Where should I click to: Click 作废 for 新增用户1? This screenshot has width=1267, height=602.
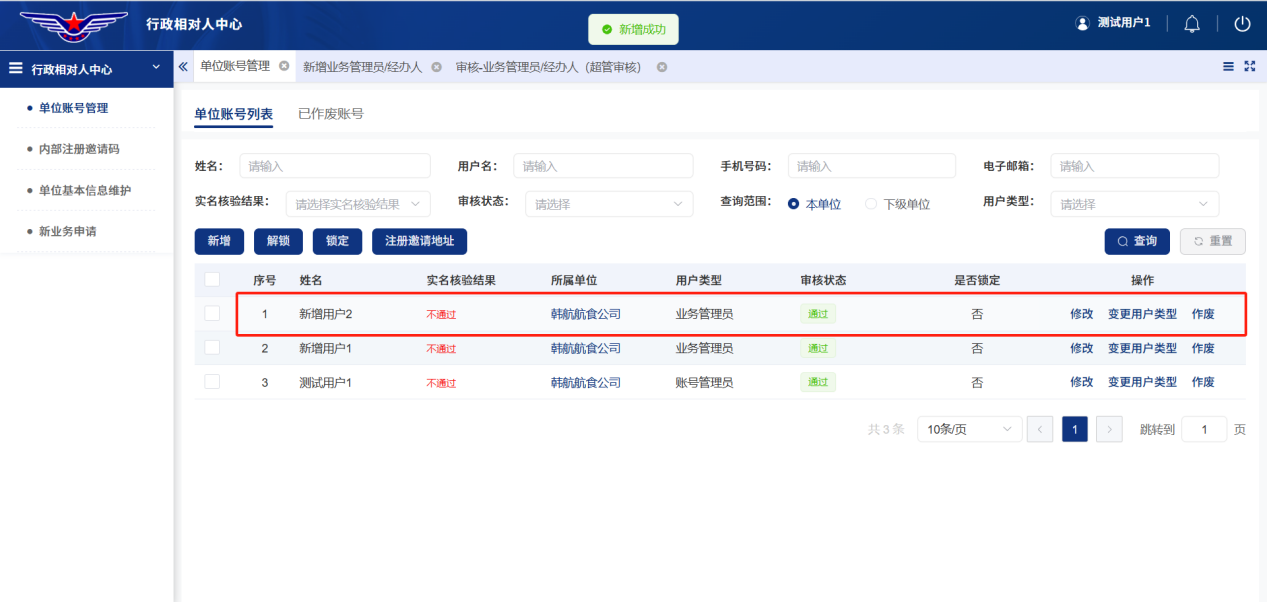(1203, 348)
